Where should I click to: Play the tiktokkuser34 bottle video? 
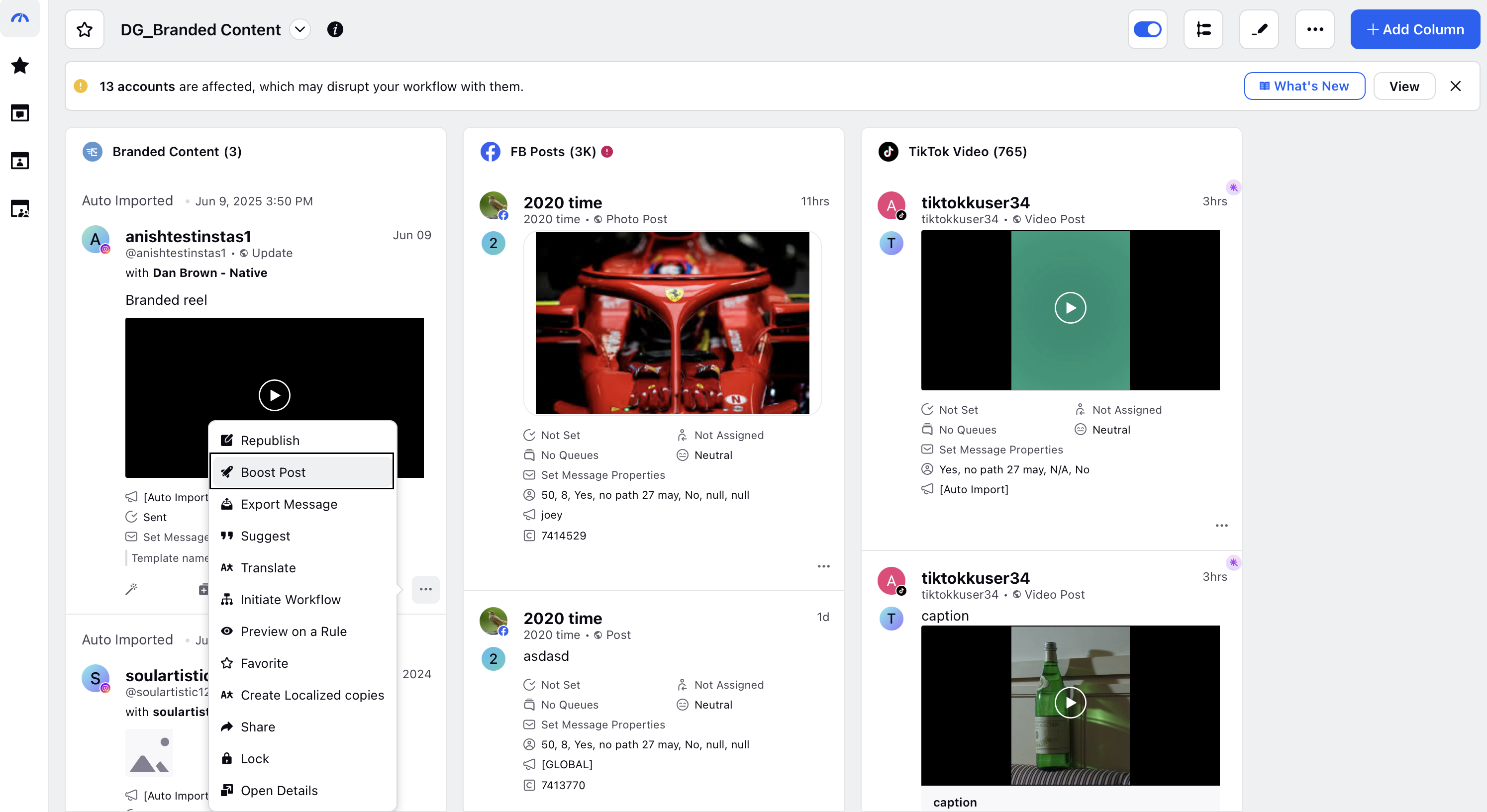1070,702
